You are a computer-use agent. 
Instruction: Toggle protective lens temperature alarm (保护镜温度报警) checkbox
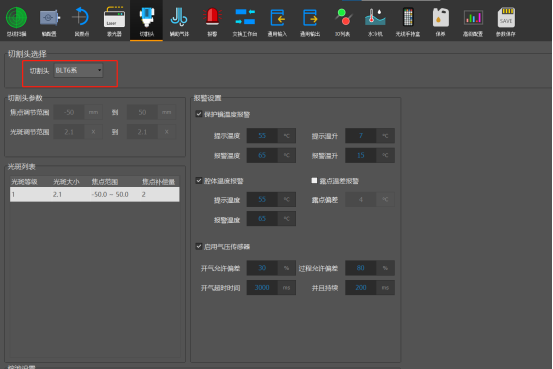tap(199, 114)
